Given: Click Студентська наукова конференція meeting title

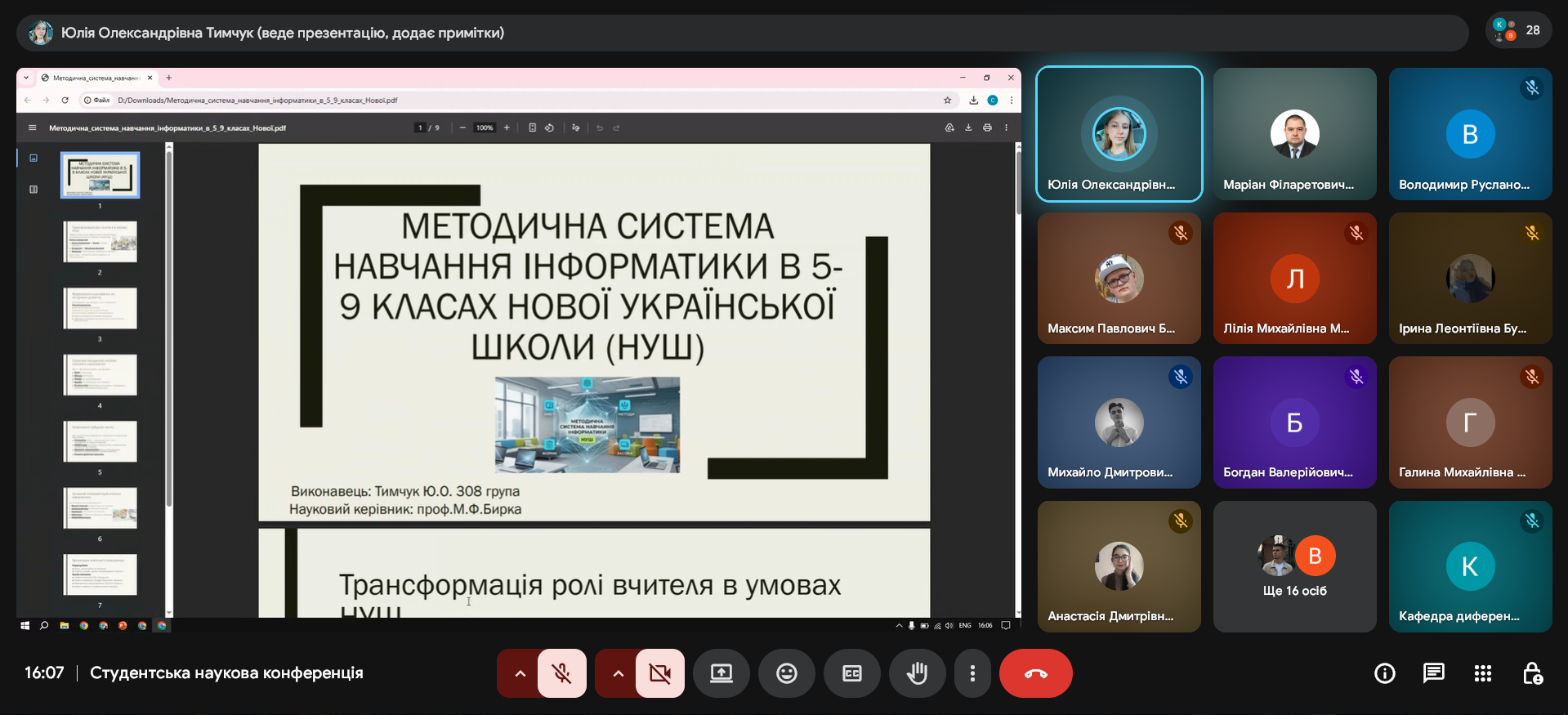Looking at the screenshot, I should (x=226, y=673).
